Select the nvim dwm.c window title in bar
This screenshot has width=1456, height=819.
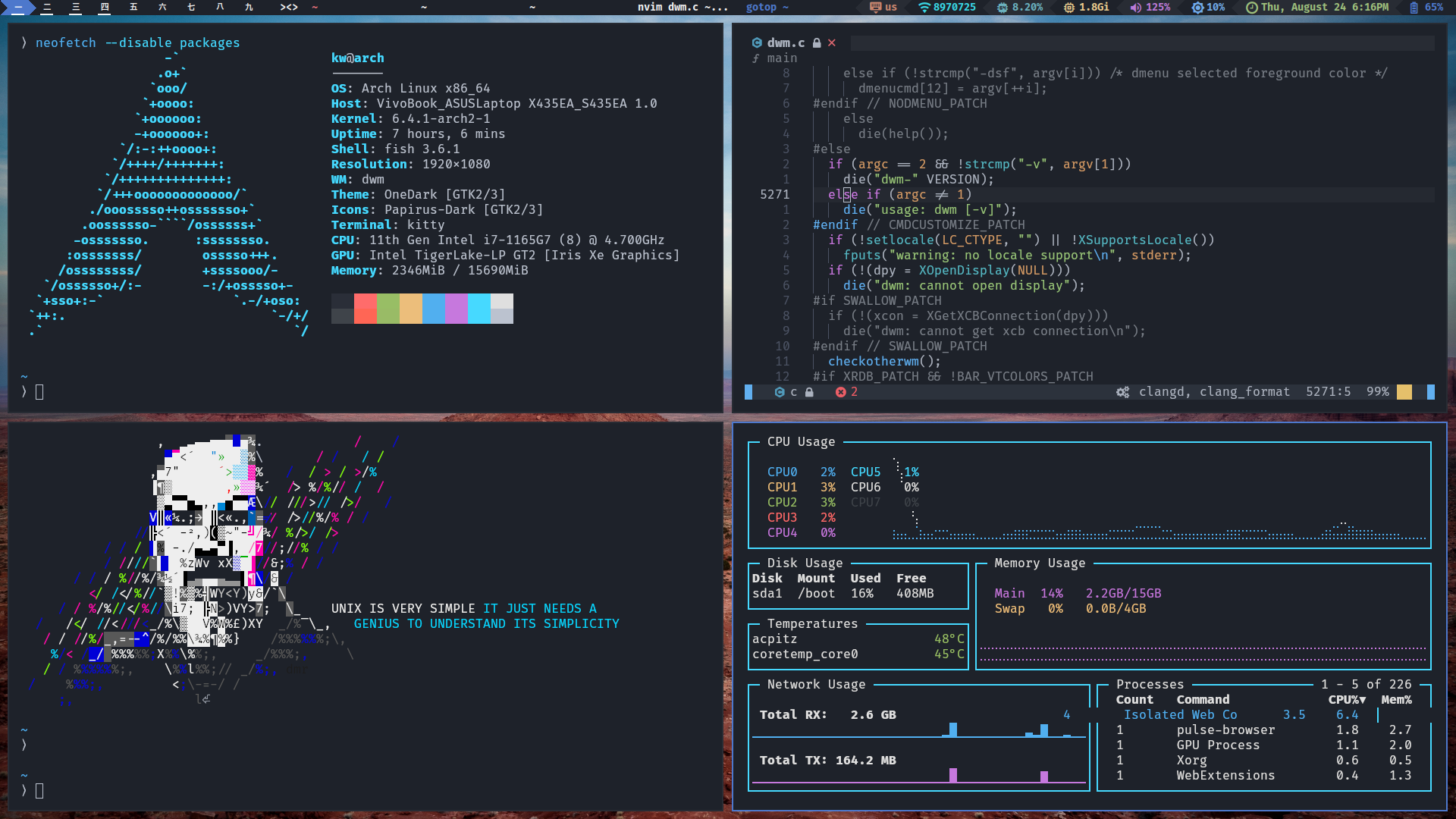[682, 8]
